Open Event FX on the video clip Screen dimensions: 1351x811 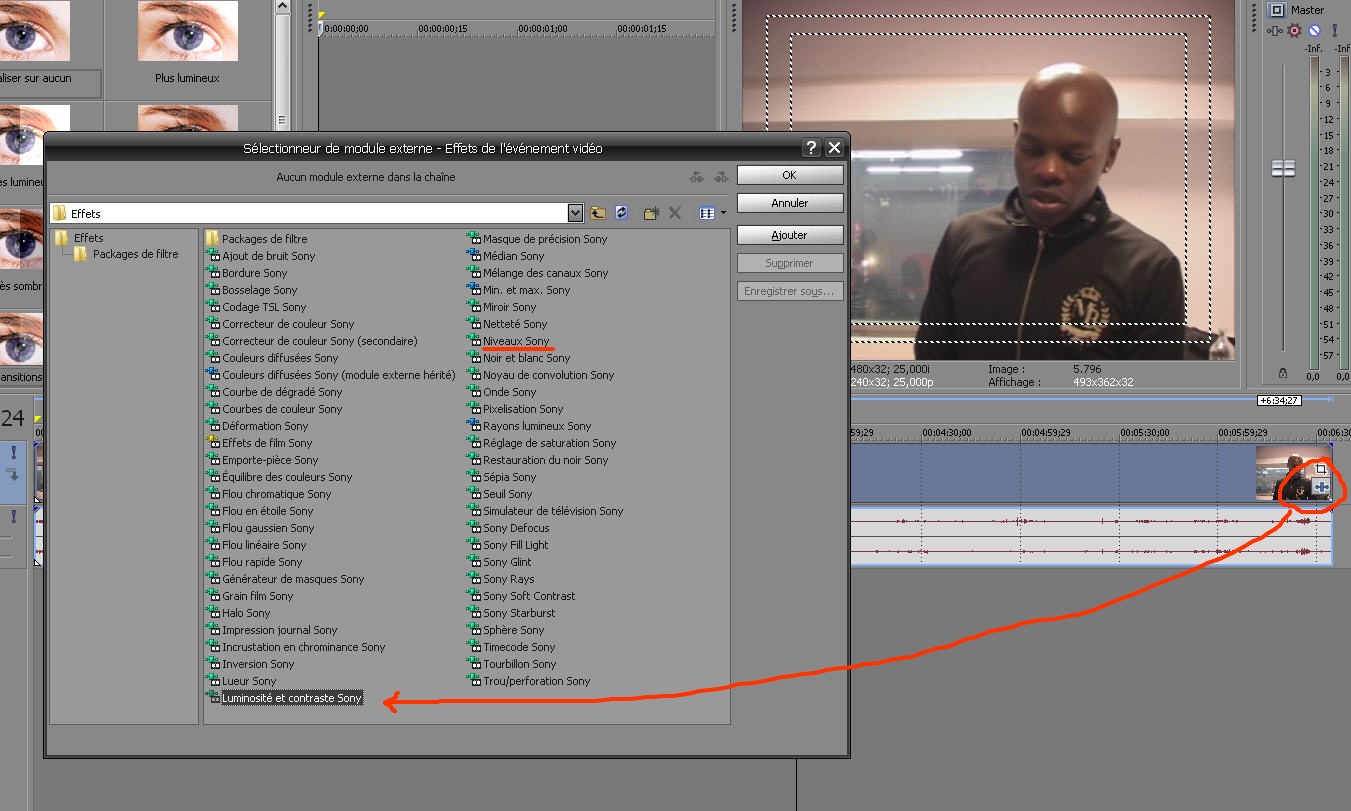tap(1321, 487)
